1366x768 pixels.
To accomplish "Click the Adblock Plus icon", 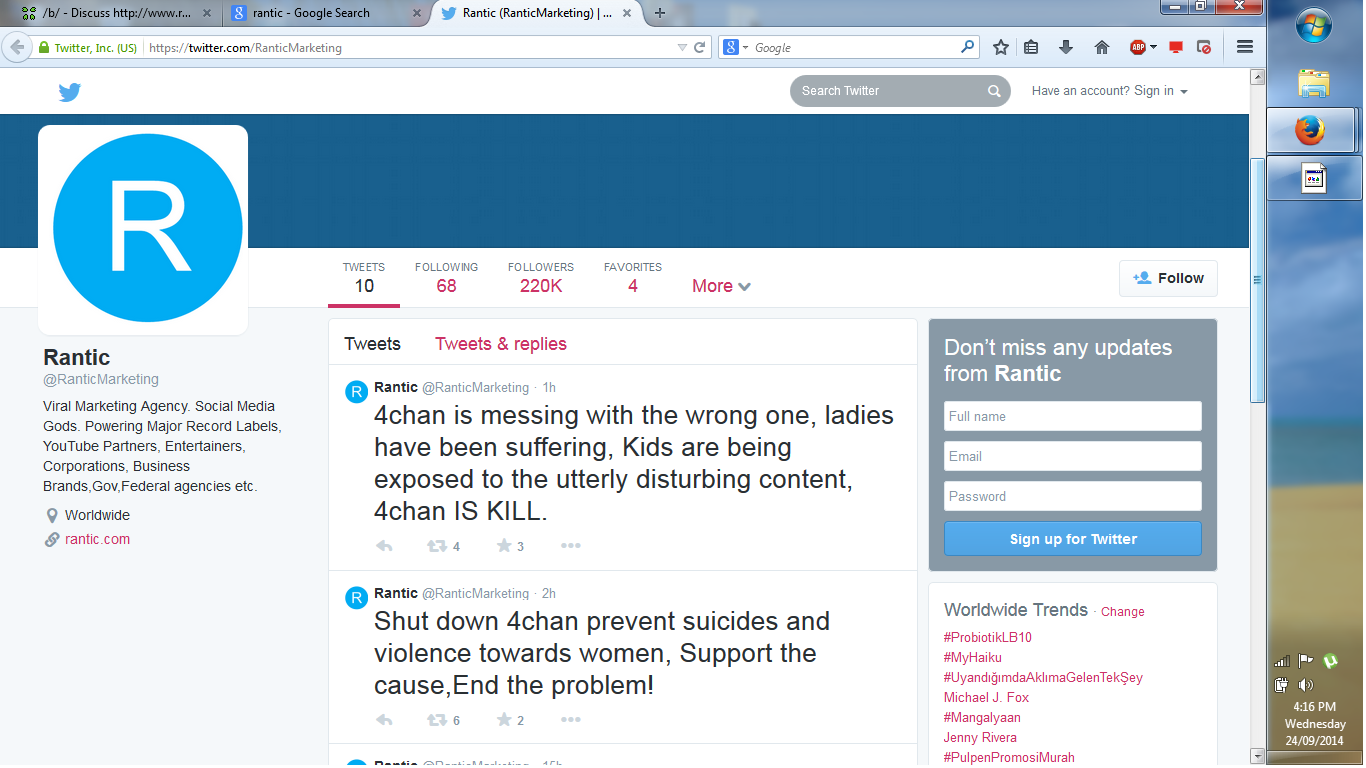I will click(x=1138, y=47).
